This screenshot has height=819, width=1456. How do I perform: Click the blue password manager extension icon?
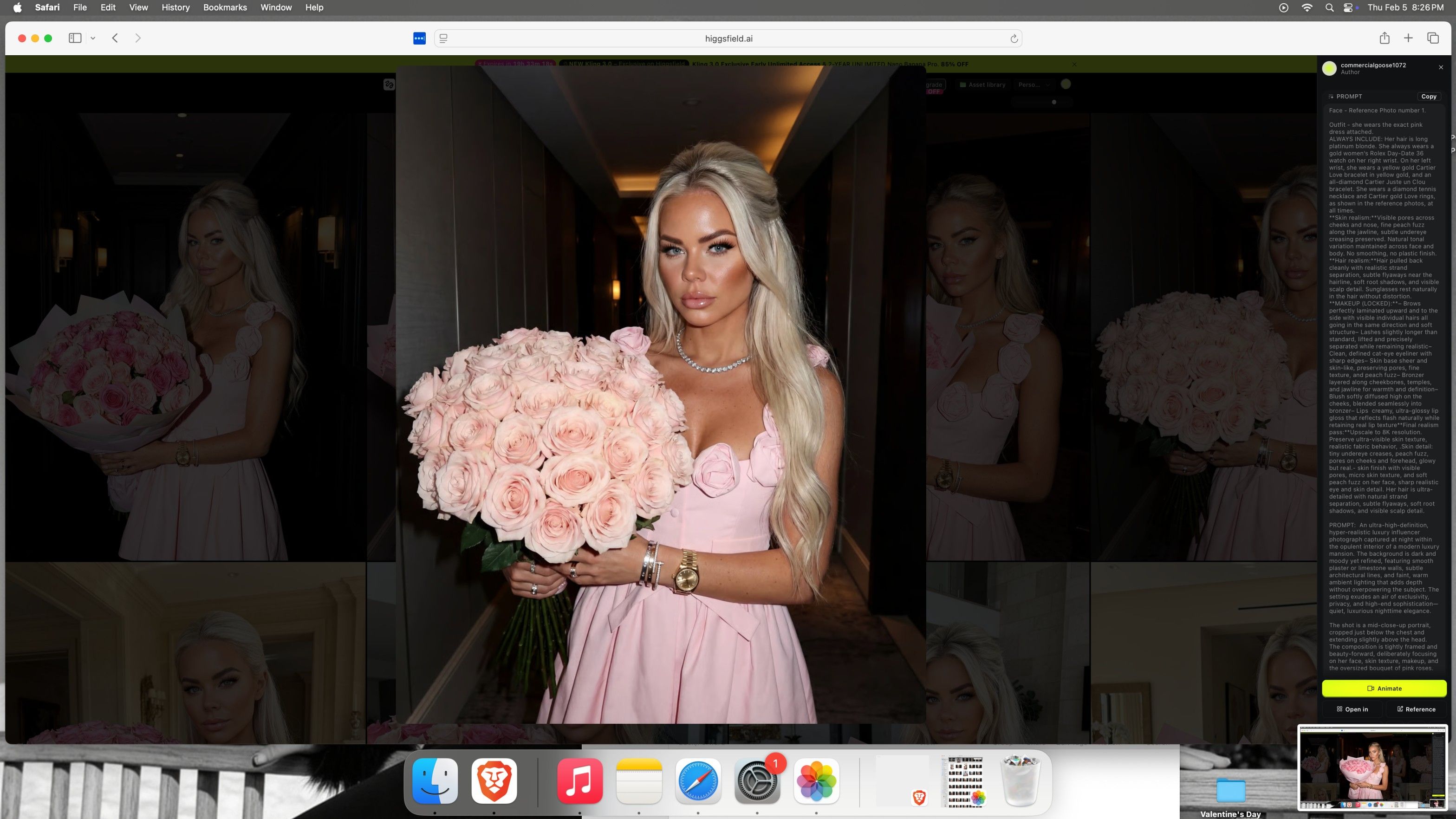pyautogui.click(x=419, y=39)
